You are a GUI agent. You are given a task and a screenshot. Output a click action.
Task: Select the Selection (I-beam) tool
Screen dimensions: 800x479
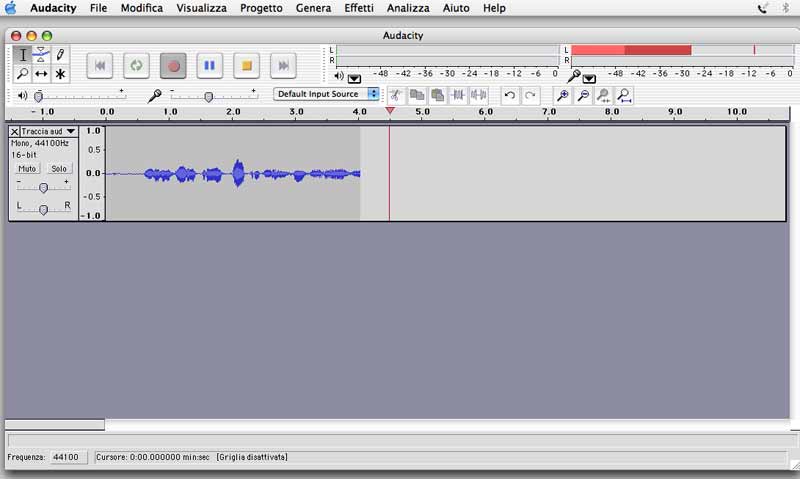tap(22, 55)
